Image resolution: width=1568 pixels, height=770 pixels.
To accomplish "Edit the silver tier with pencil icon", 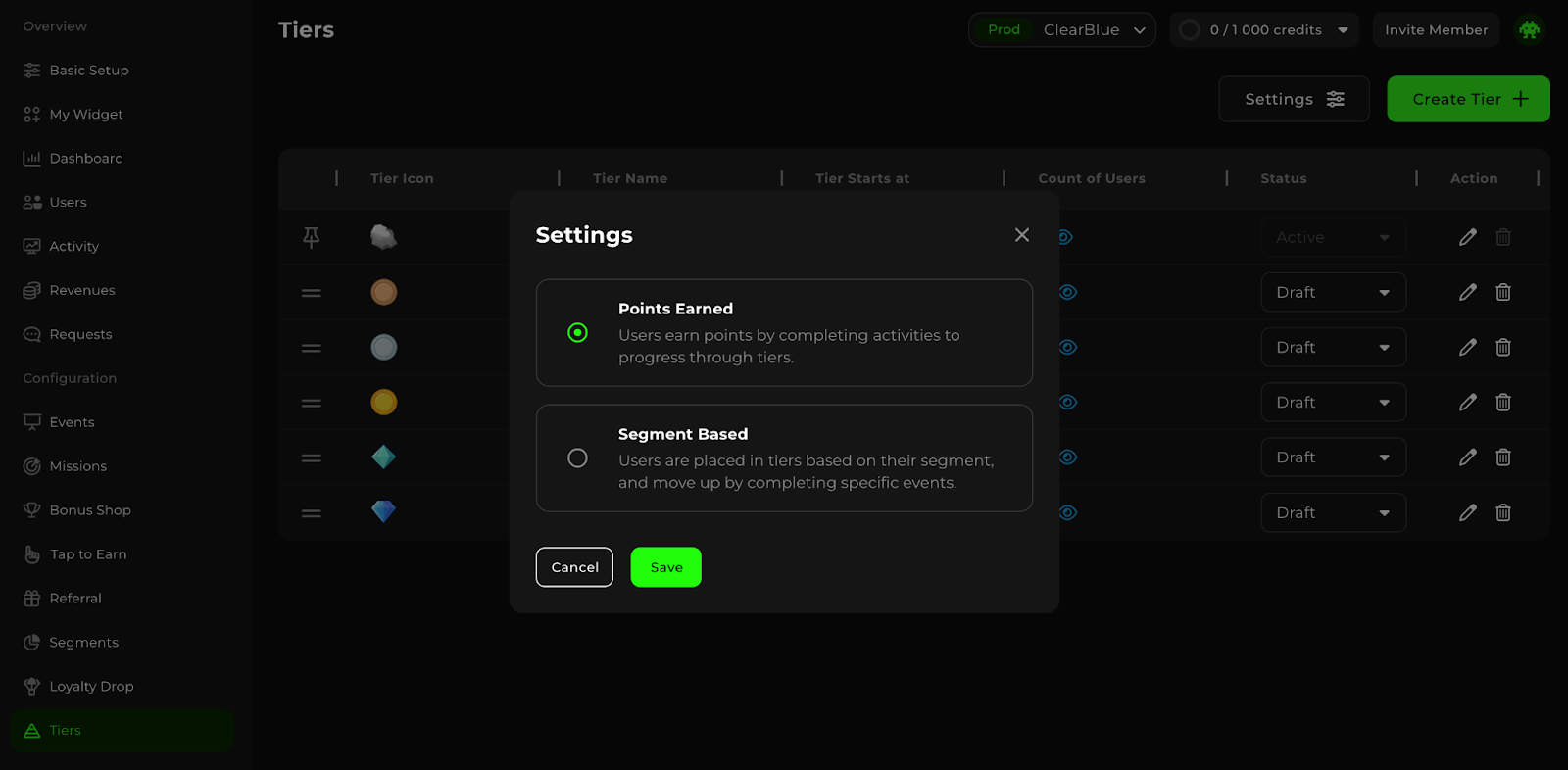I will (1467, 348).
